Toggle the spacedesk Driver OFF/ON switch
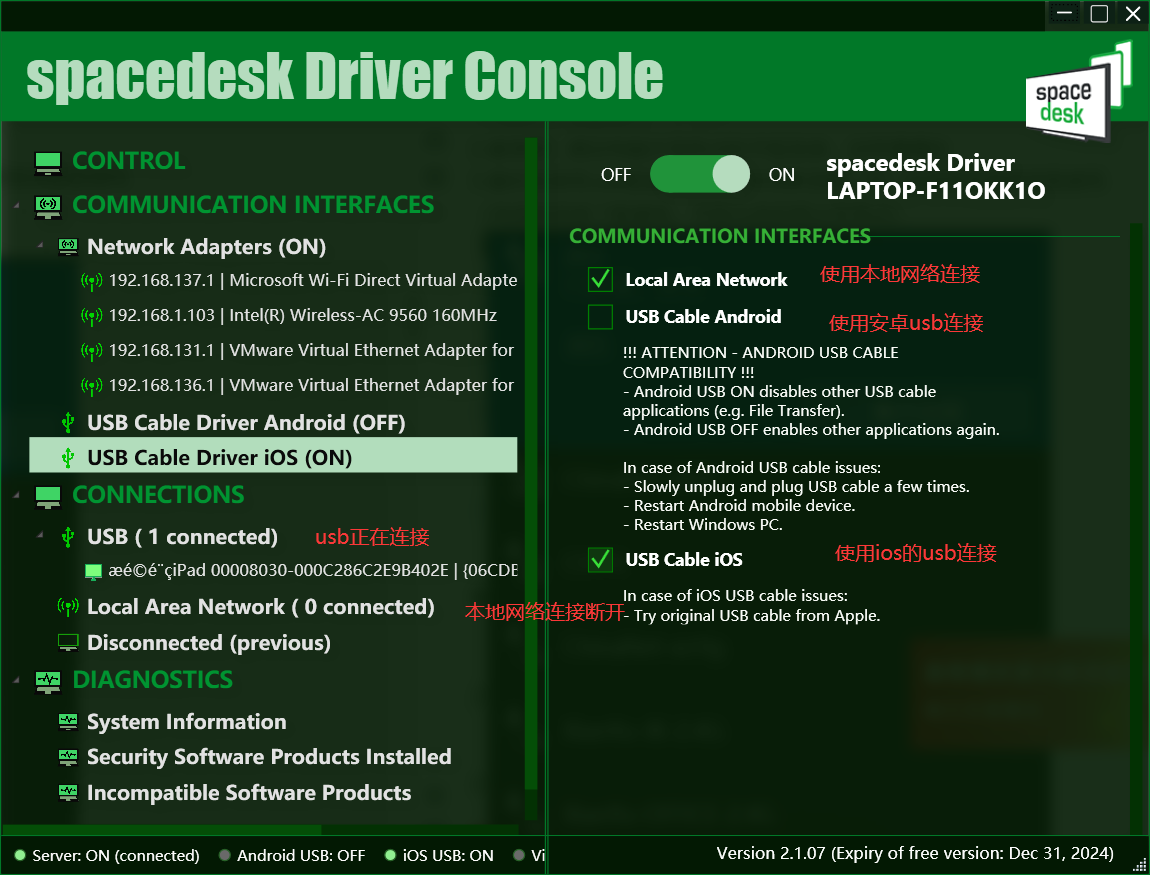The image size is (1150, 875). click(x=700, y=175)
